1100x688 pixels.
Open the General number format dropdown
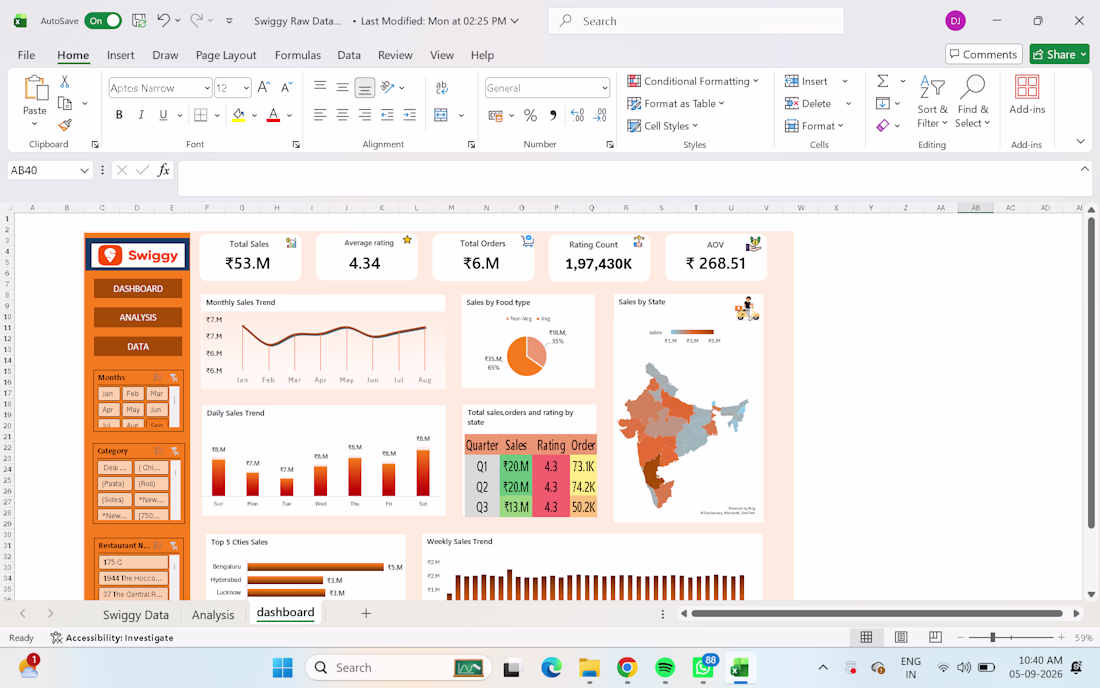point(604,88)
